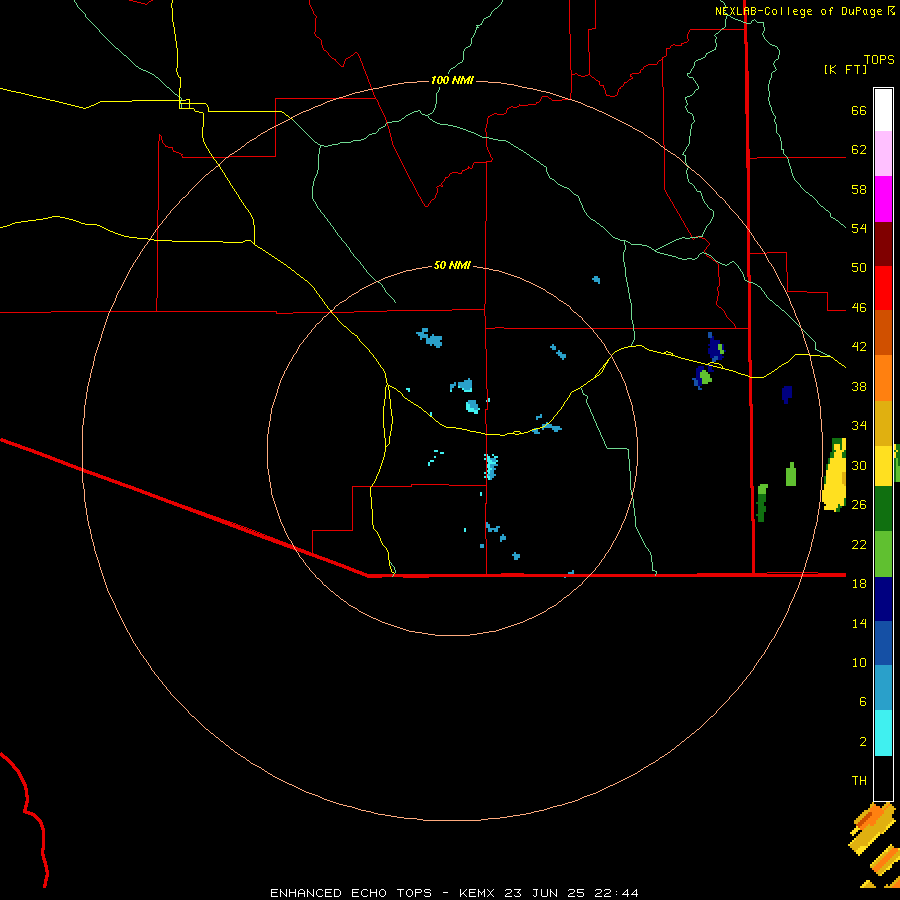Click the legend value 66
Viewport: 900px width, 900px height.
pyautogui.click(x=859, y=111)
